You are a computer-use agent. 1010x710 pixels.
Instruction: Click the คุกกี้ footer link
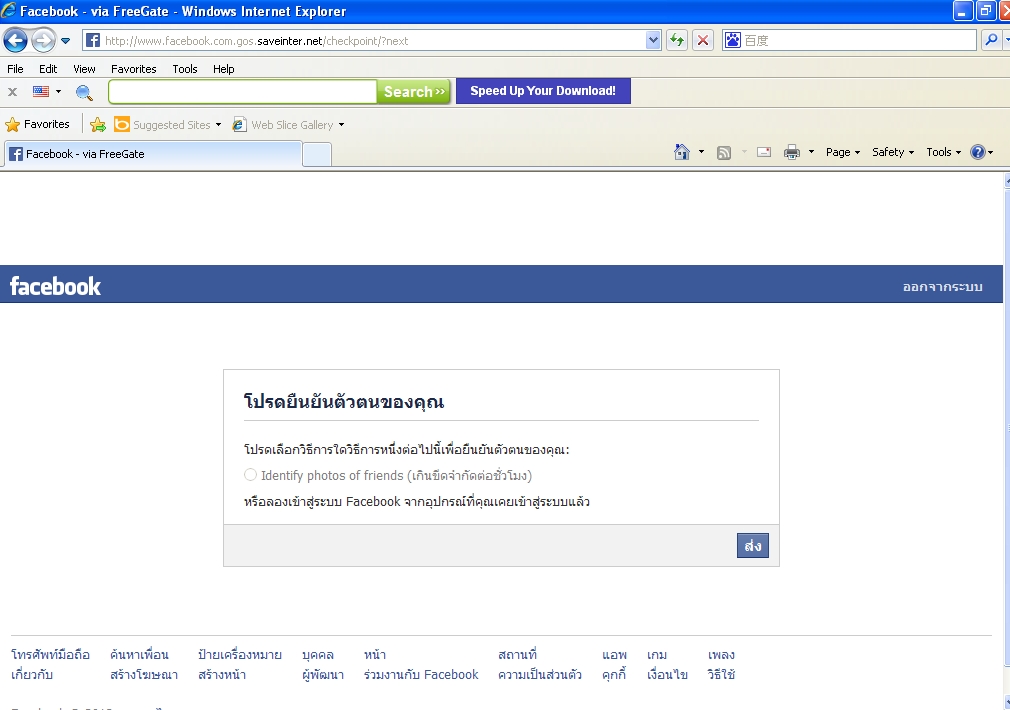tap(615, 675)
